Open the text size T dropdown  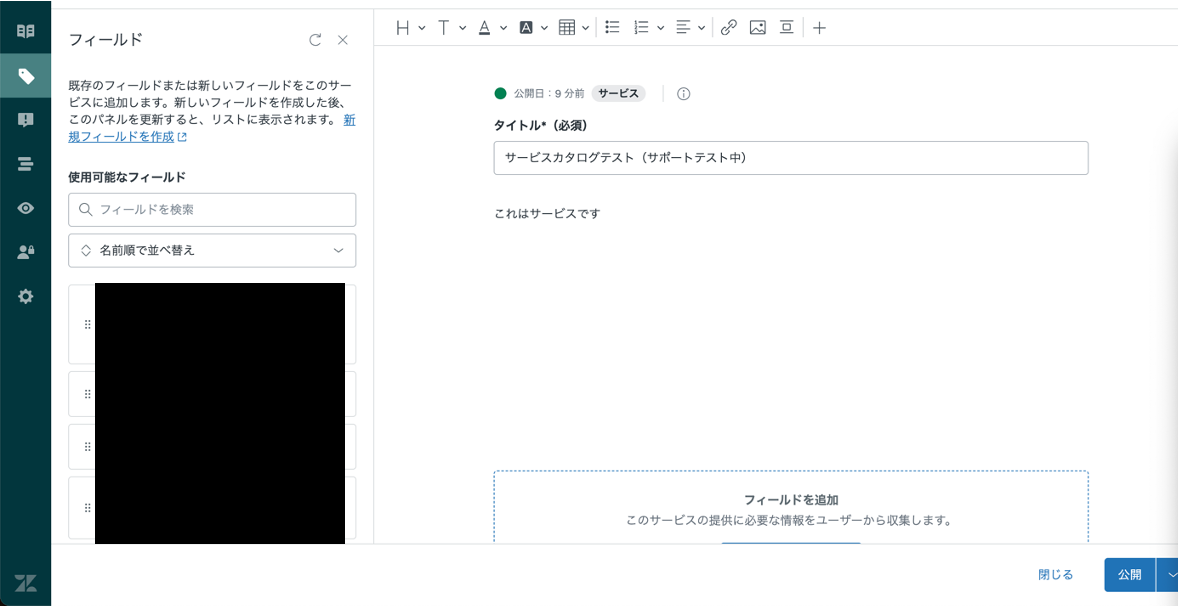pyautogui.click(x=452, y=28)
